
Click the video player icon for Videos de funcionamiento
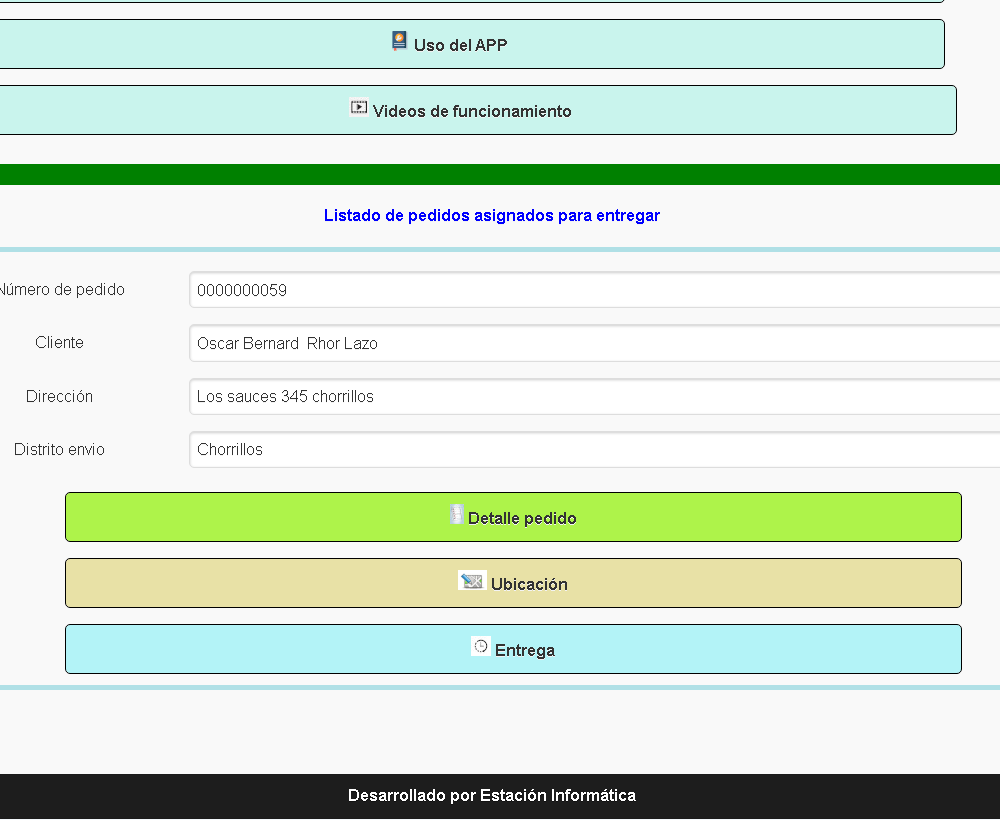(359, 108)
